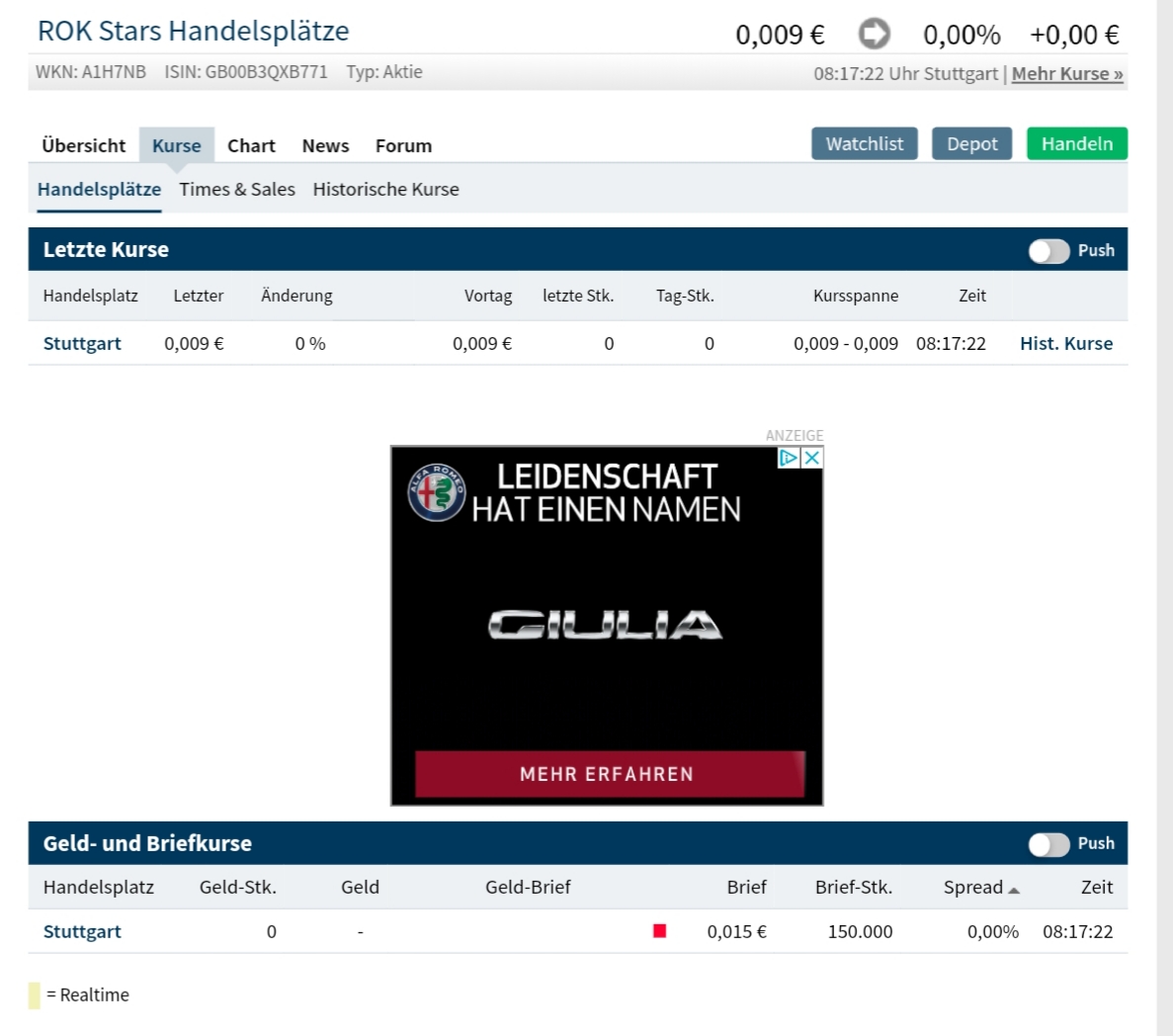1173x1036 pixels.
Task: Open Hist. Kurse link for Stuttgart
Action: click(1066, 344)
